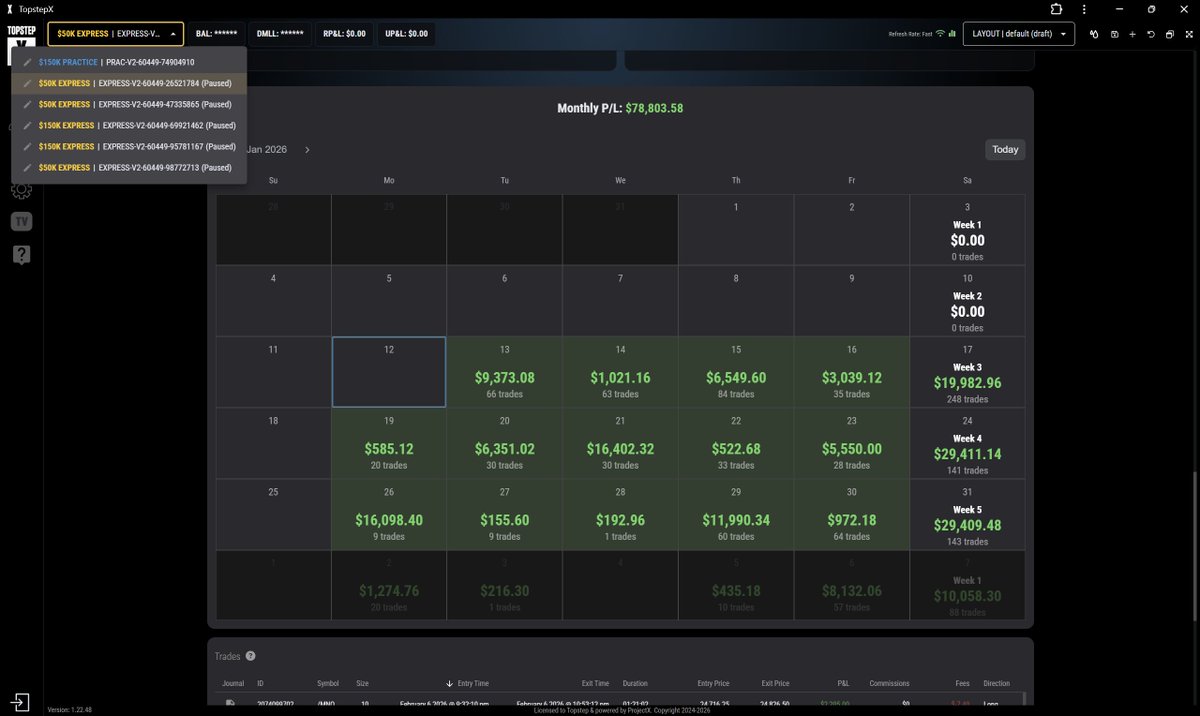The width and height of the screenshot is (1200, 716).
Task: Click the Today button on the calendar
Action: point(1005,150)
